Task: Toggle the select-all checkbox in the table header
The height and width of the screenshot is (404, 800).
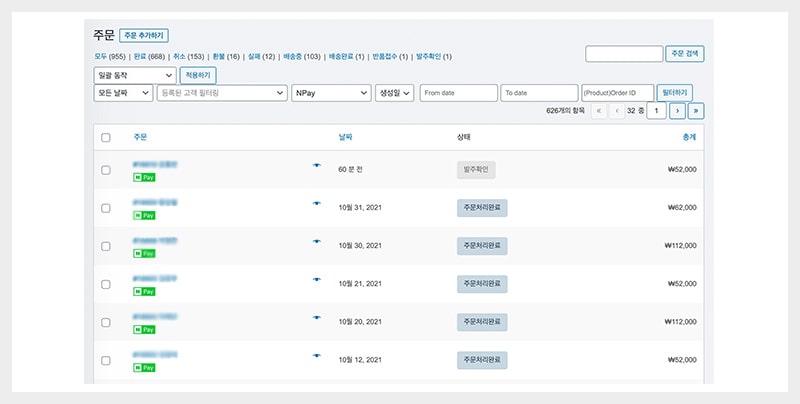Action: click(x=106, y=137)
